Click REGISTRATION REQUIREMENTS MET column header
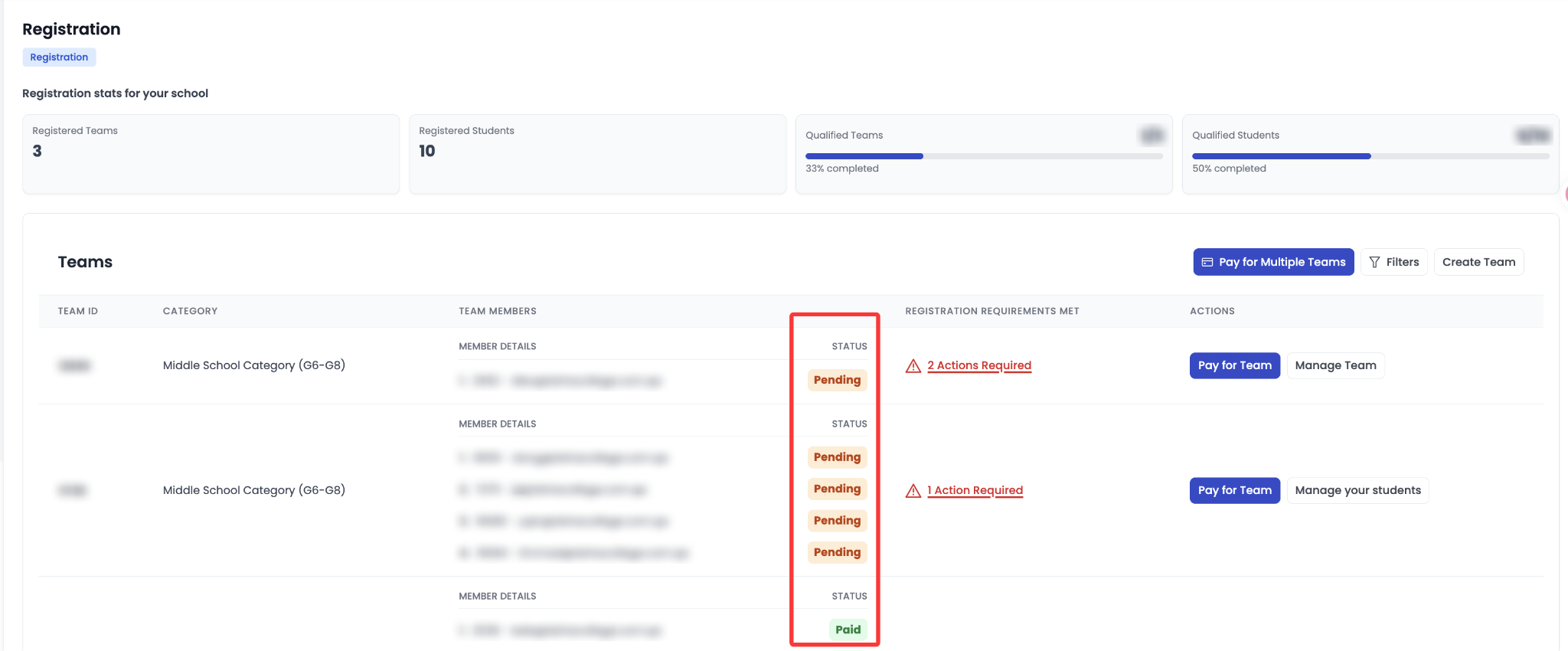Screen dimensions: 1568x651 (x=992, y=311)
